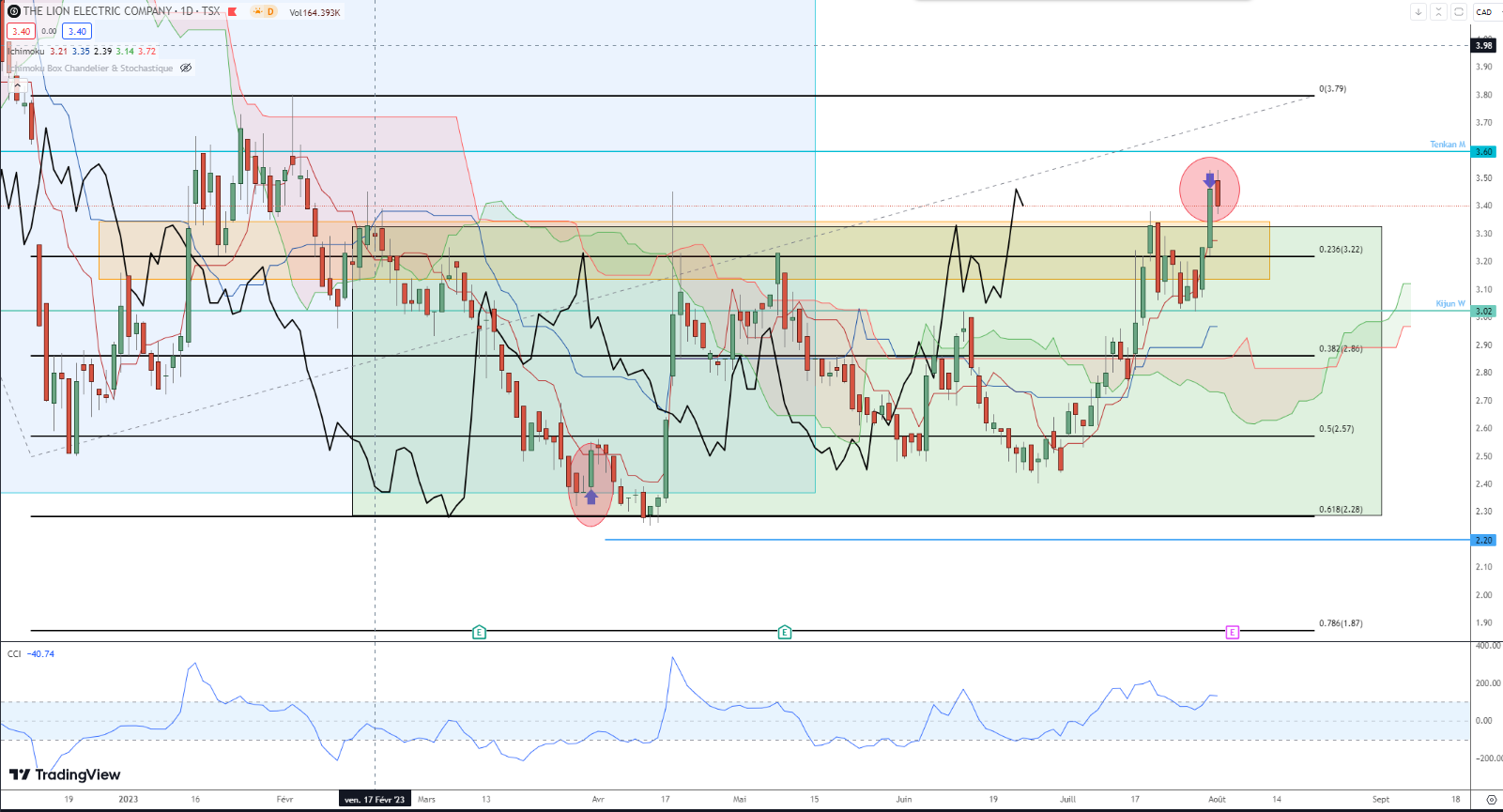Click the Ichimoku Box Chandelier & Stochastique label

click(90, 69)
